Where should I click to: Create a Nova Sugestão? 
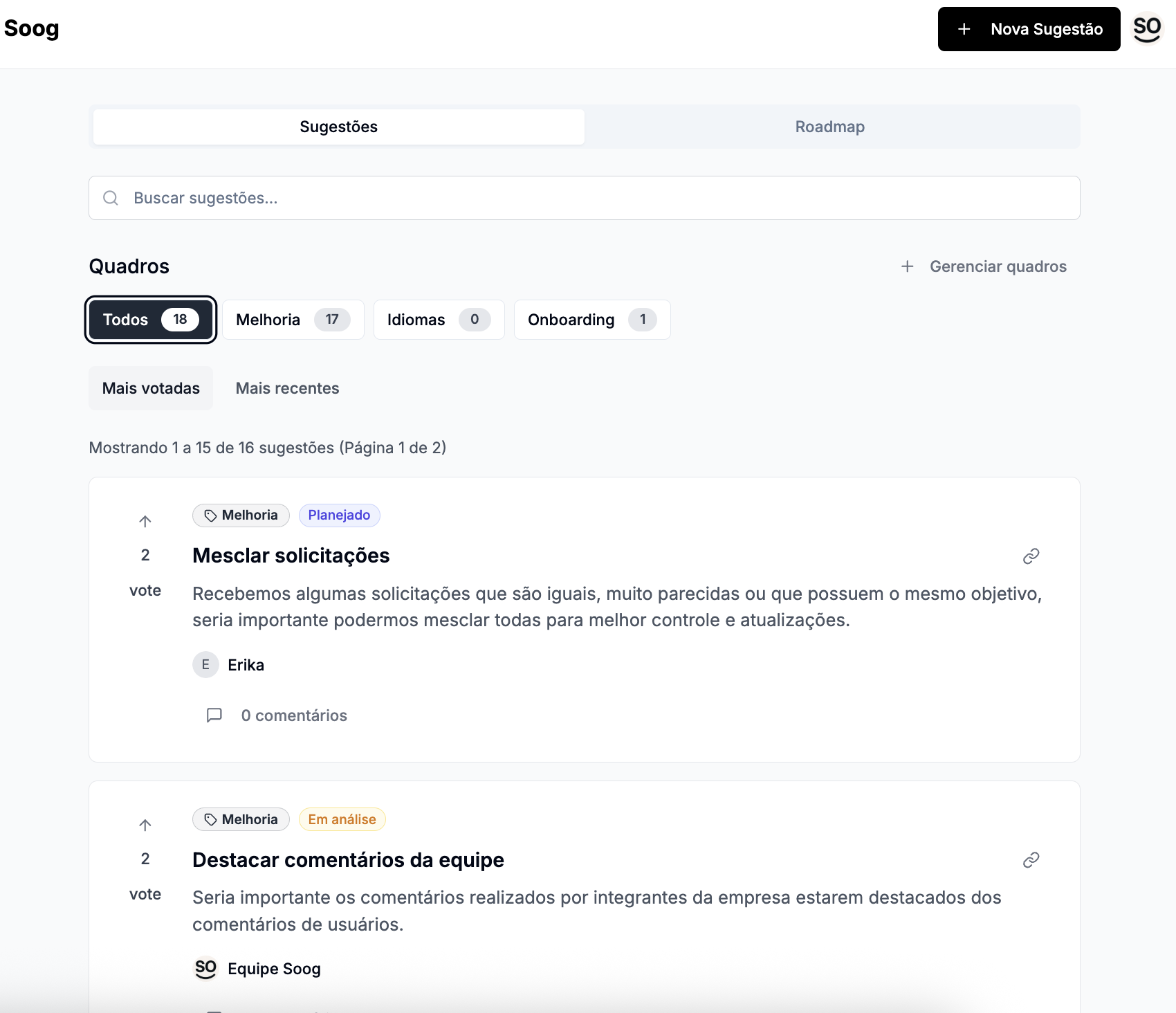click(x=1029, y=29)
